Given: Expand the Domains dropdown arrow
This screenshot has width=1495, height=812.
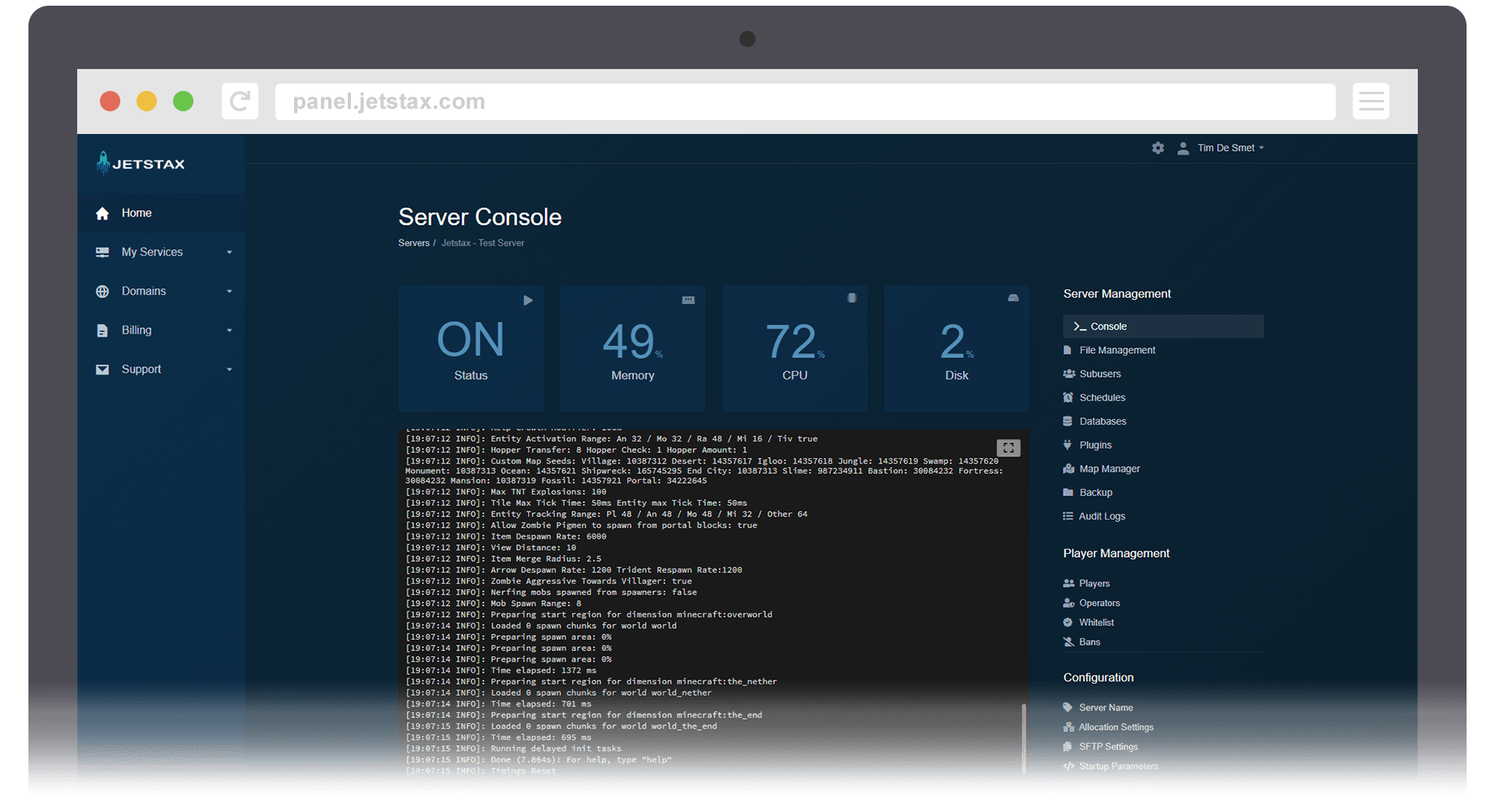Looking at the screenshot, I should point(229,292).
